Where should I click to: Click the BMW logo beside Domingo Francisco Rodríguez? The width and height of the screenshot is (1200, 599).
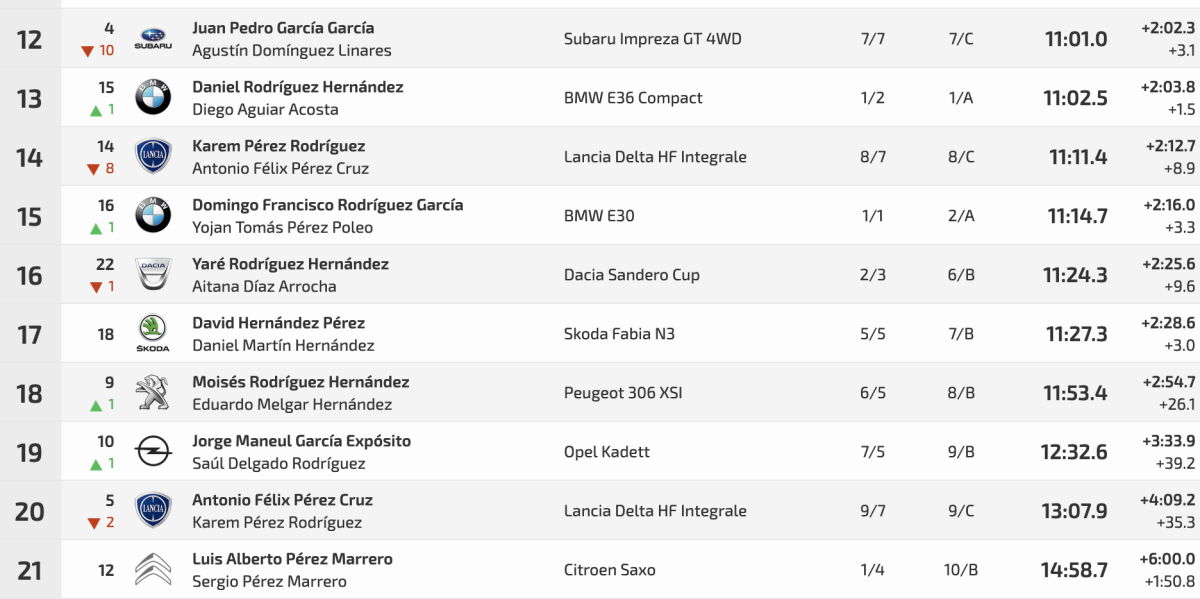tap(153, 216)
